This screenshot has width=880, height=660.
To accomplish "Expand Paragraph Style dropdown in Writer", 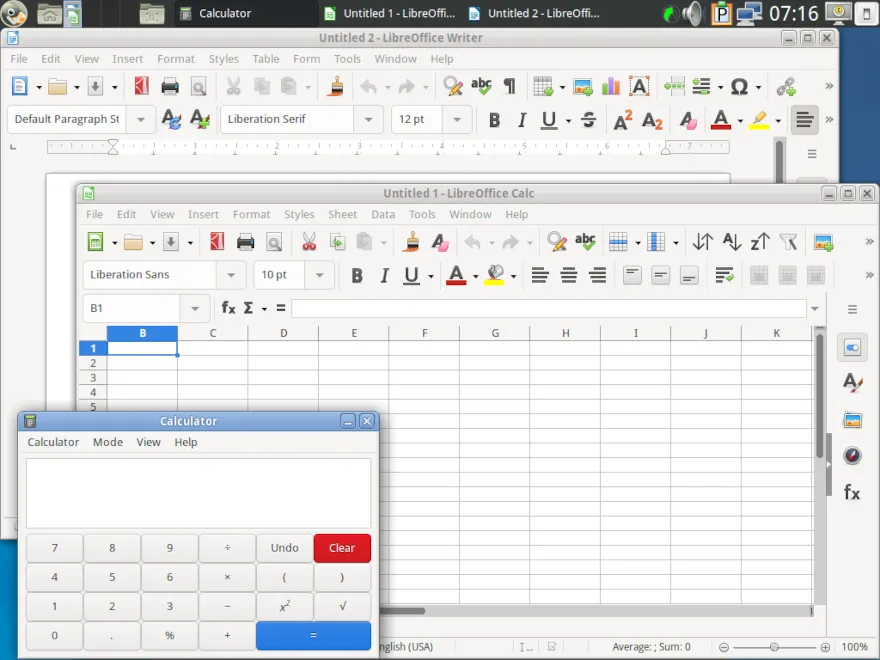I will (140, 120).
